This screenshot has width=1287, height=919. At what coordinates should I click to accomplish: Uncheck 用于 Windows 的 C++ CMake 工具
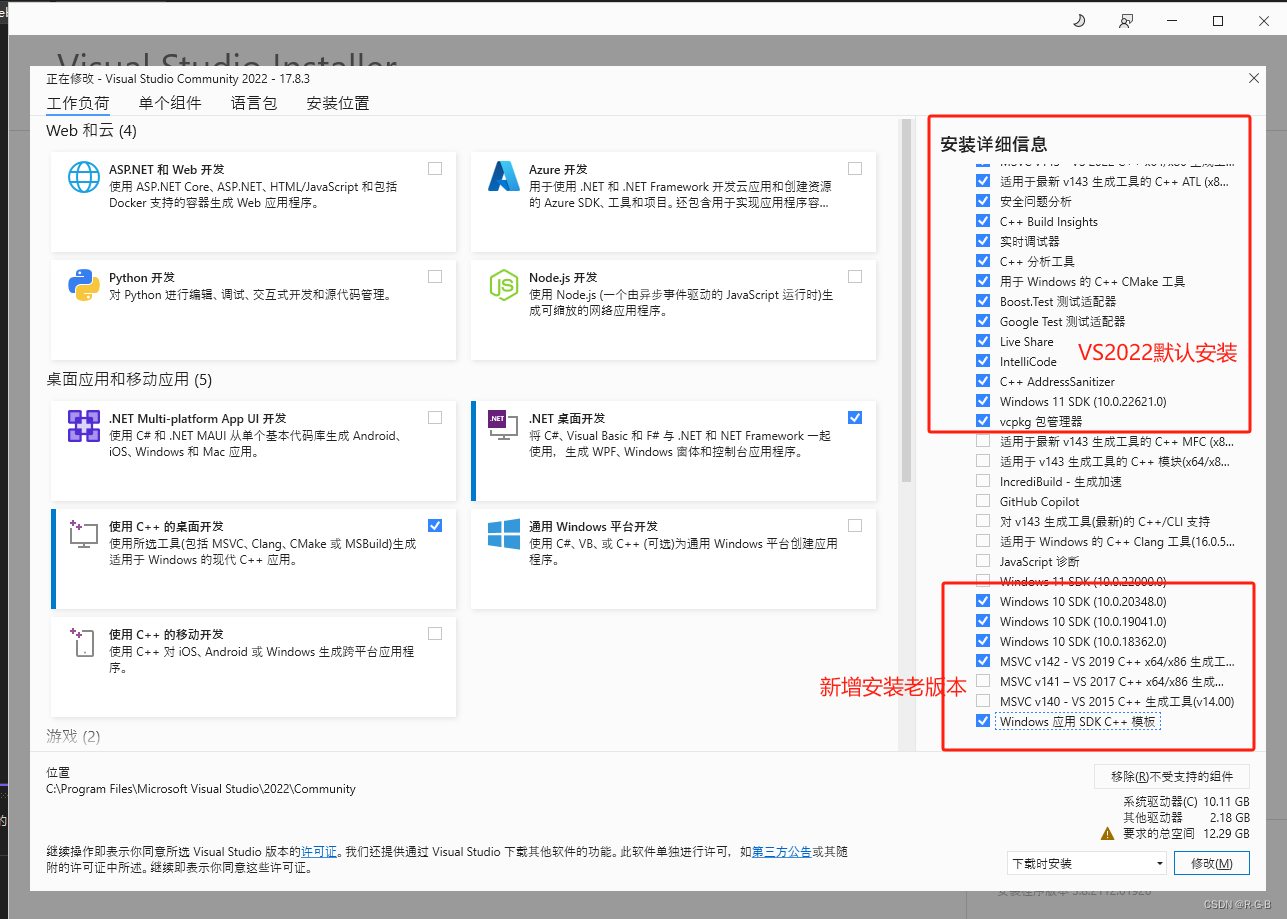[983, 281]
